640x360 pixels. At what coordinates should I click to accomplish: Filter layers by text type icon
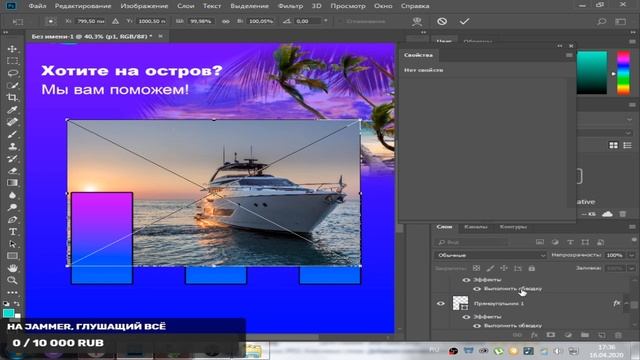pos(570,242)
